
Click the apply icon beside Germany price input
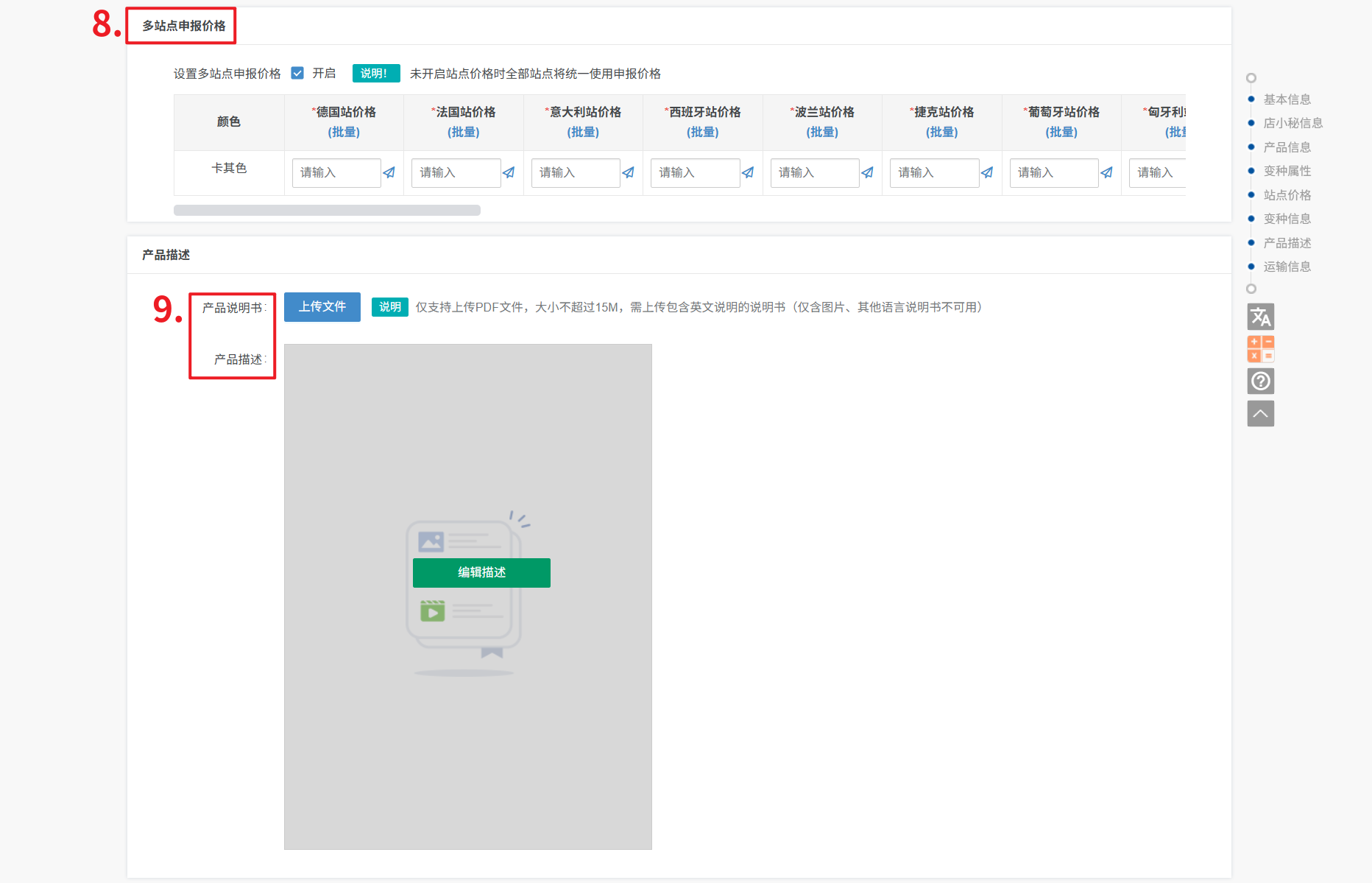tap(389, 173)
